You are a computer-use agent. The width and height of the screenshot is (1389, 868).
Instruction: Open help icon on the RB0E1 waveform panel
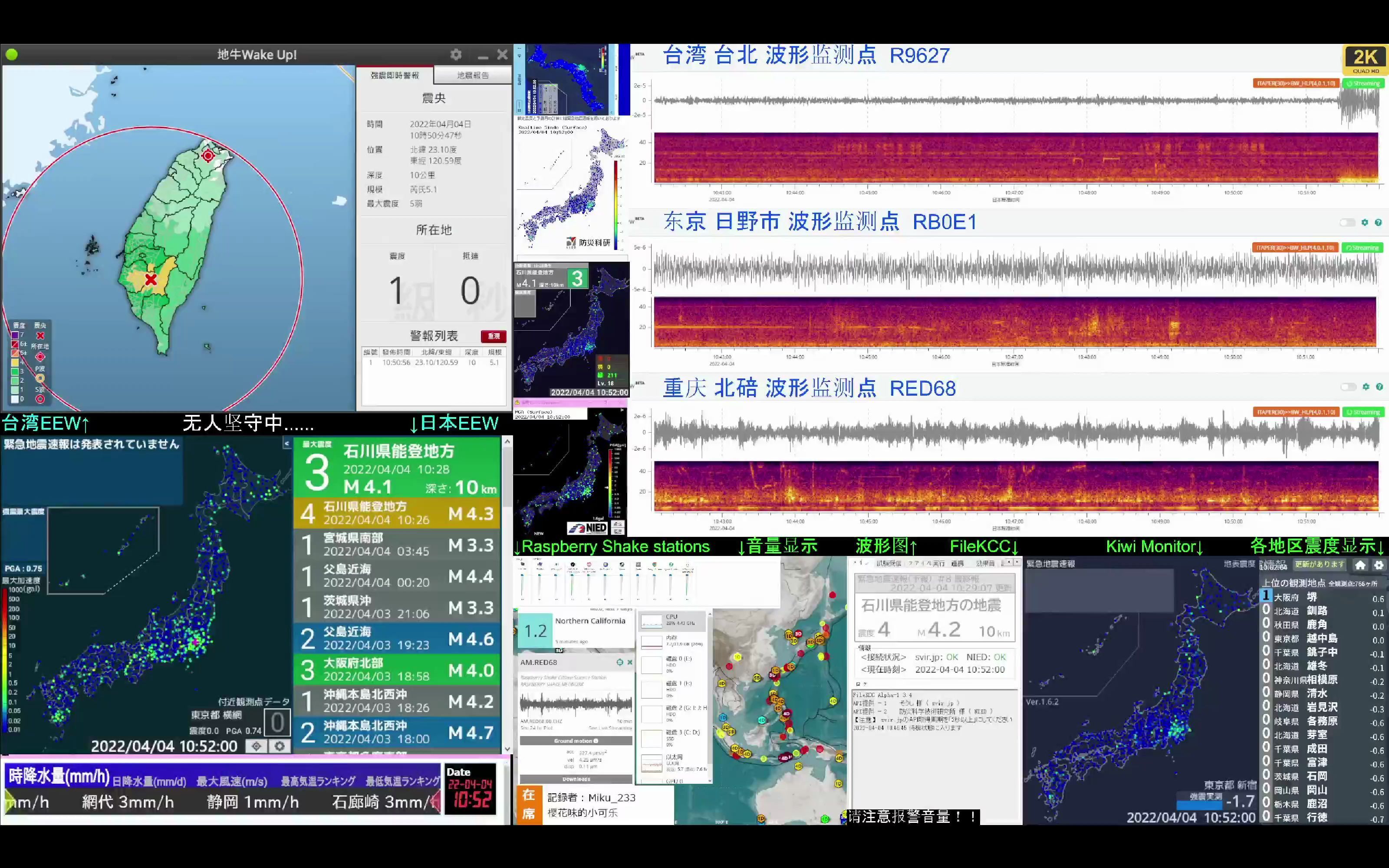coord(1378,223)
